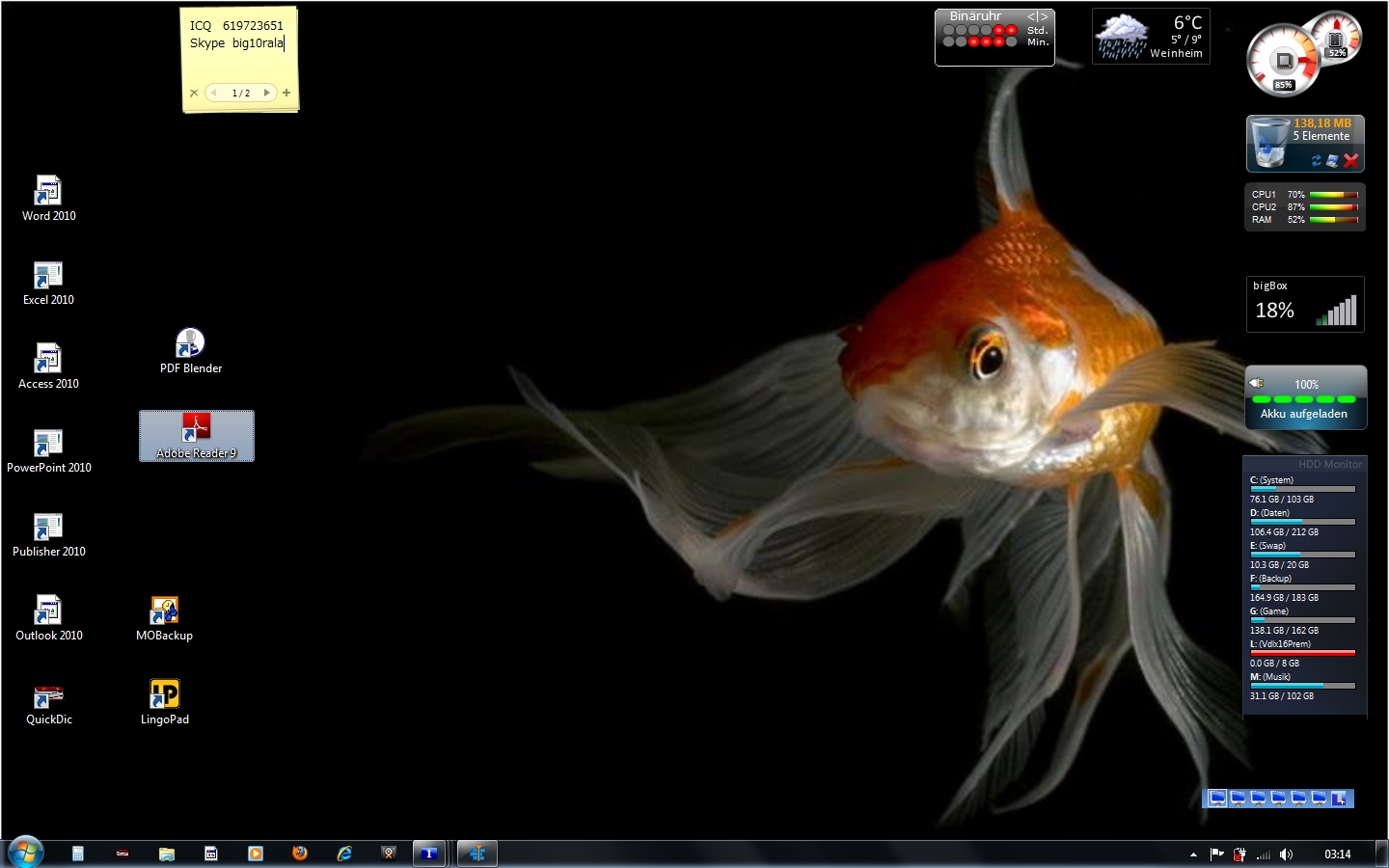The image size is (1389, 868).
Task: Click the red X in recycle bin gadget
Action: coord(1350,161)
